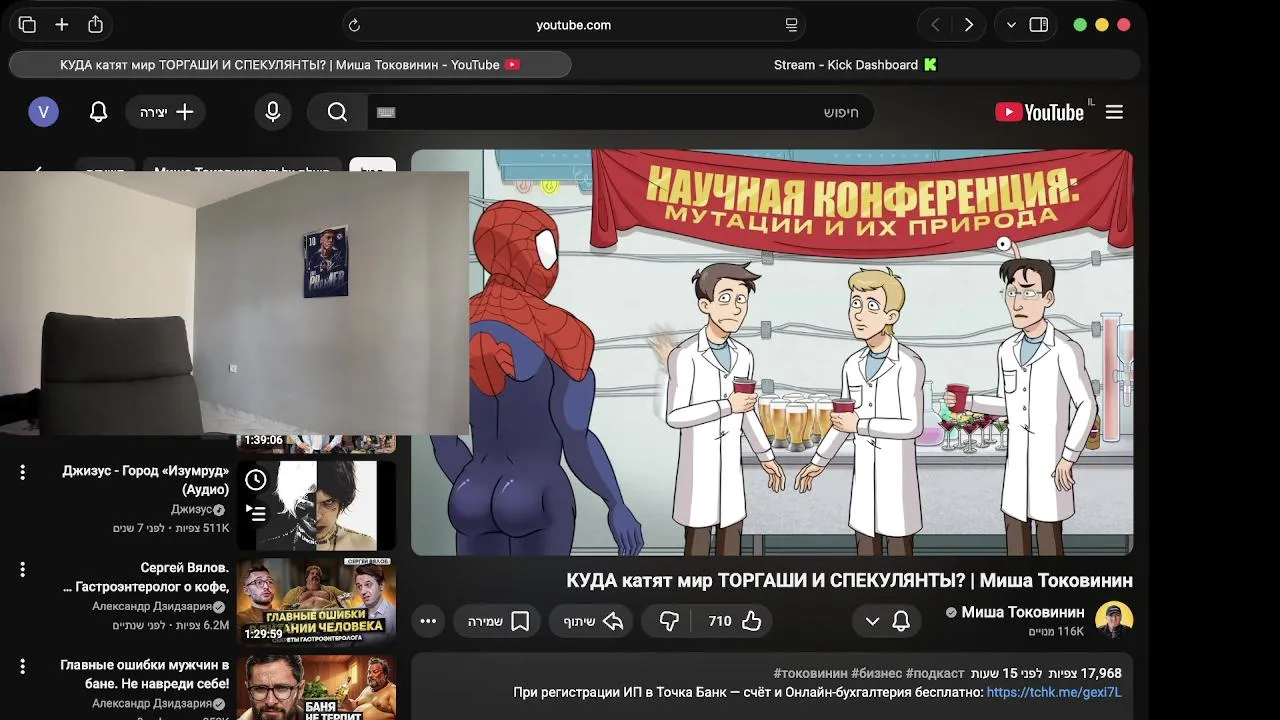The width and height of the screenshot is (1280, 720).
Task: Open the create יצירה button
Action: point(166,112)
